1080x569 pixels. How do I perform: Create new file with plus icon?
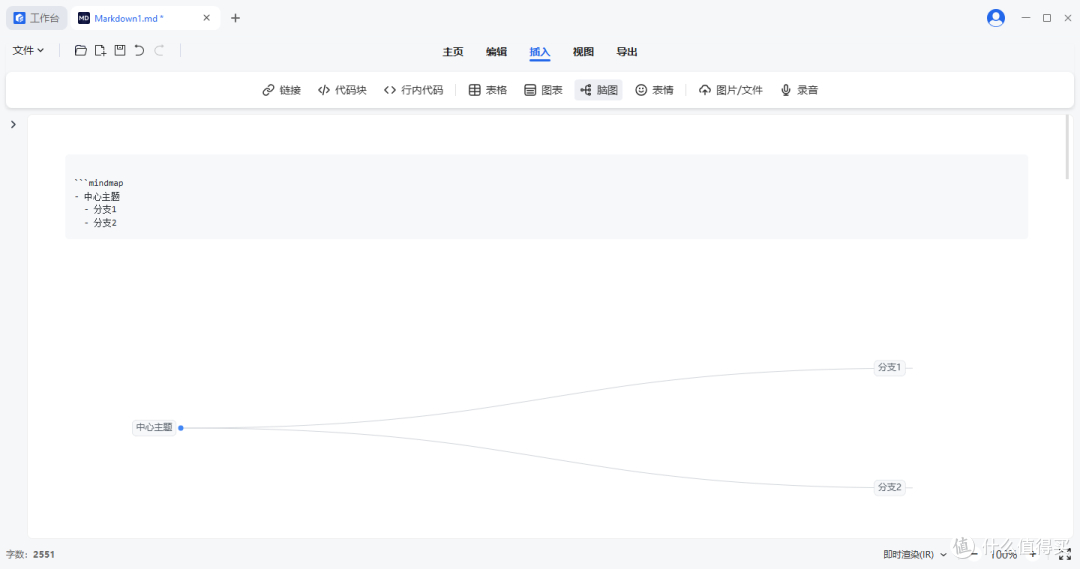[x=101, y=50]
